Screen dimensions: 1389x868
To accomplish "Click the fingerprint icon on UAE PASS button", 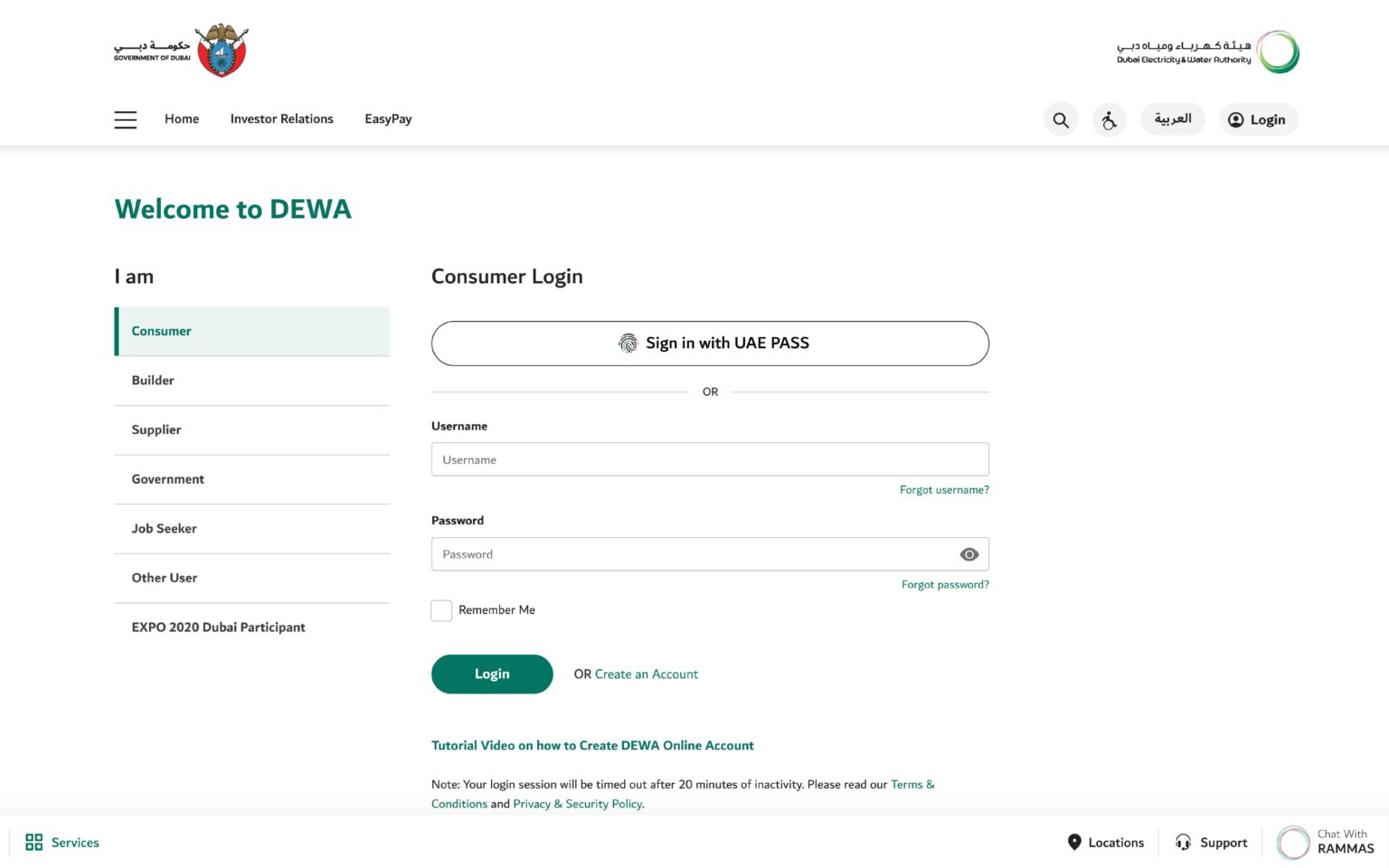I will coord(628,343).
